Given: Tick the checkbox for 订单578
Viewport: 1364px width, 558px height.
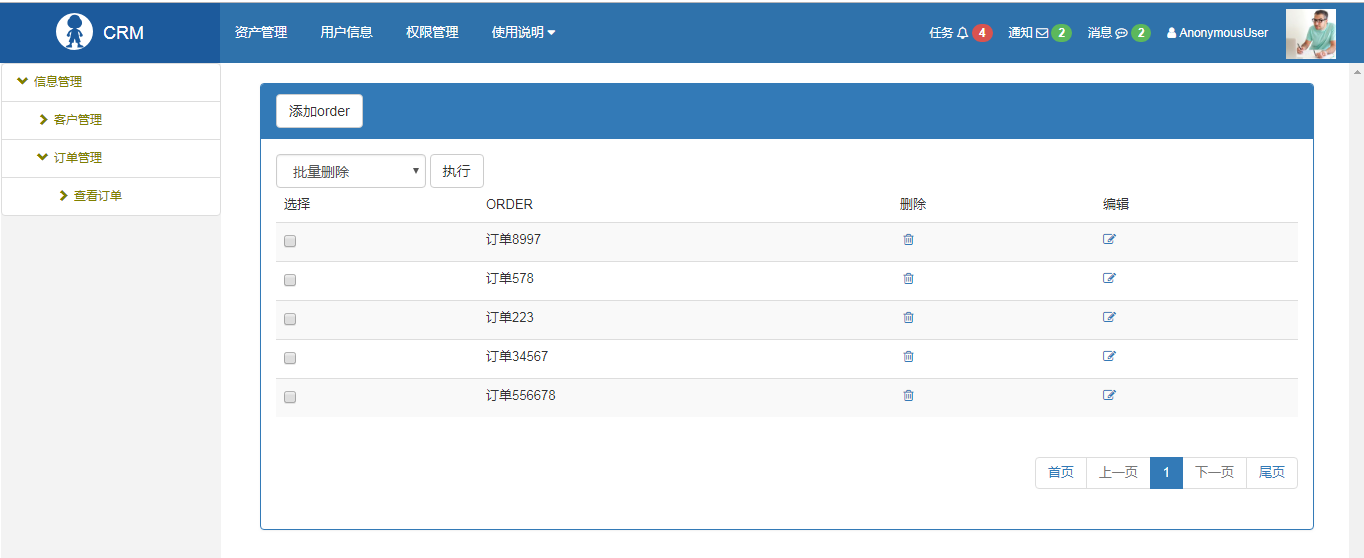Looking at the screenshot, I should pyautogui.click(x=290, y=280).
